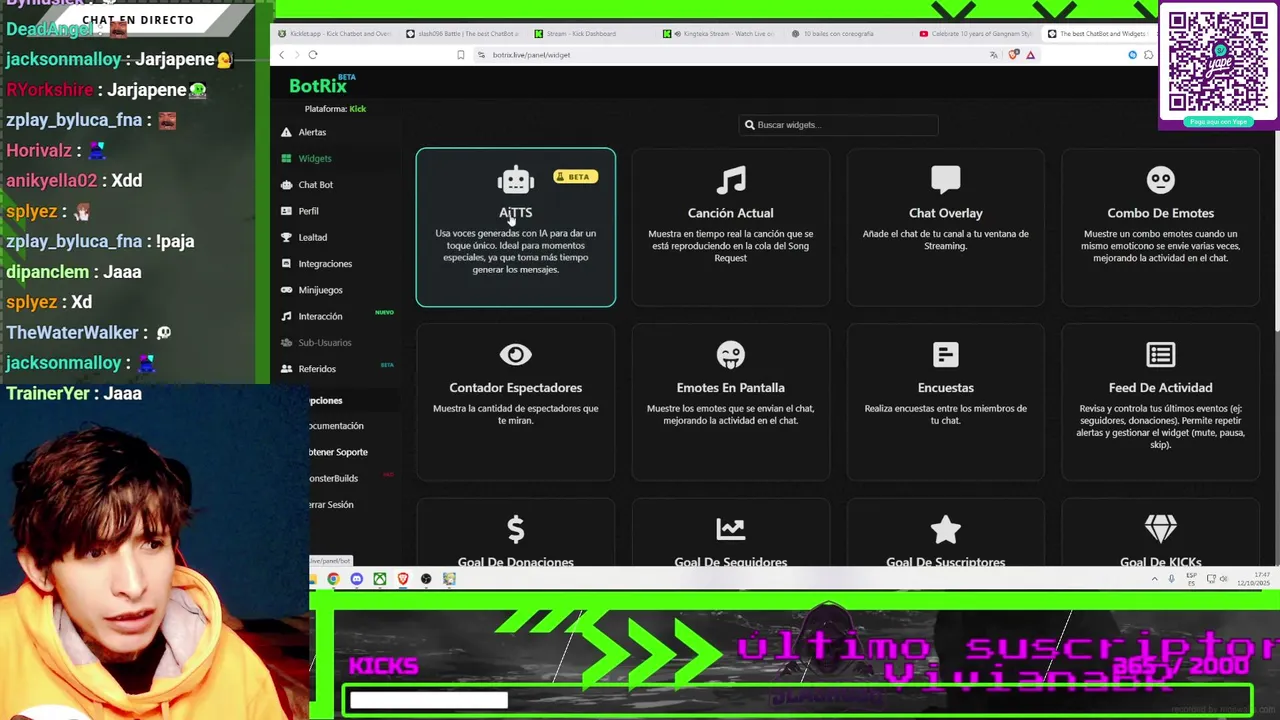The height and width of the screenshot is (720, 1280).
Task: Go to Minijuegos section
Action: (320, 290)
